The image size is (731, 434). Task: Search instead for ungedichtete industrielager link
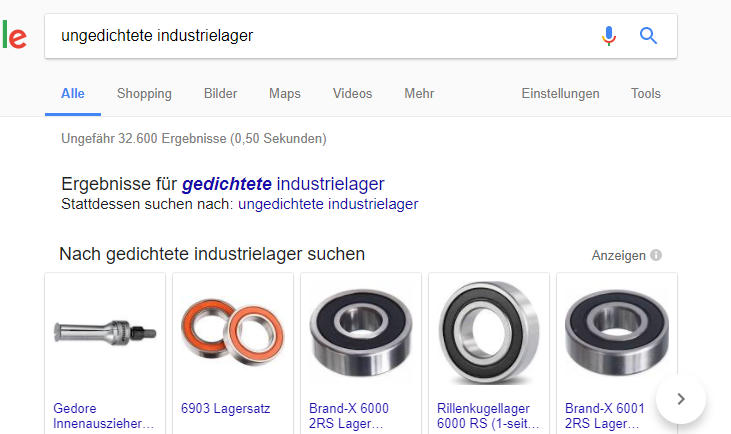pyautogui.click(x=328, y=204)
